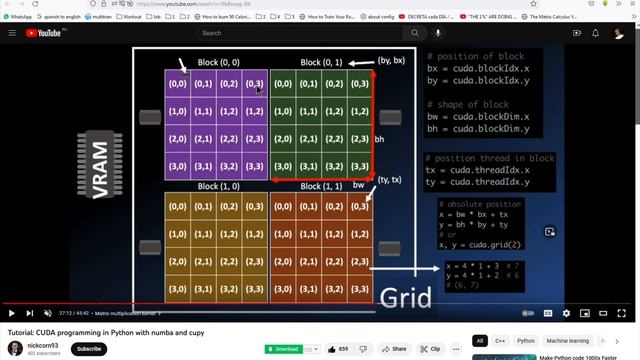Click the overlay icon at the video's right edge
The image size is (640, 360).
[550, 232]
